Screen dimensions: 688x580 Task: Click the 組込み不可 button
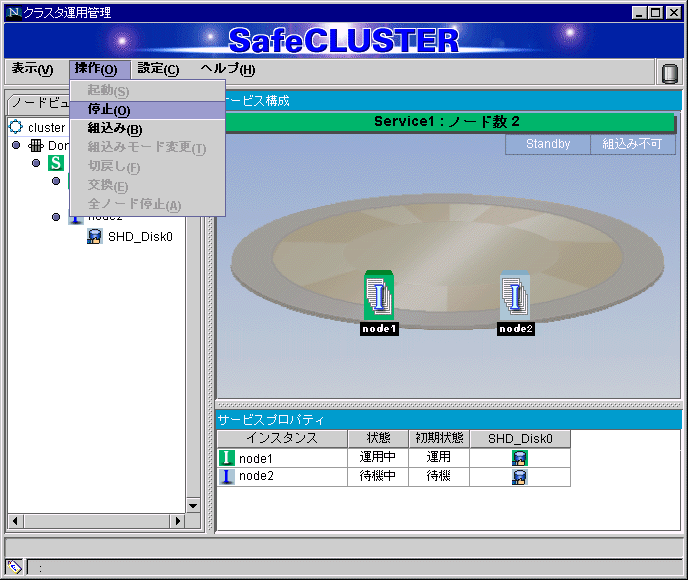(633, 144)
